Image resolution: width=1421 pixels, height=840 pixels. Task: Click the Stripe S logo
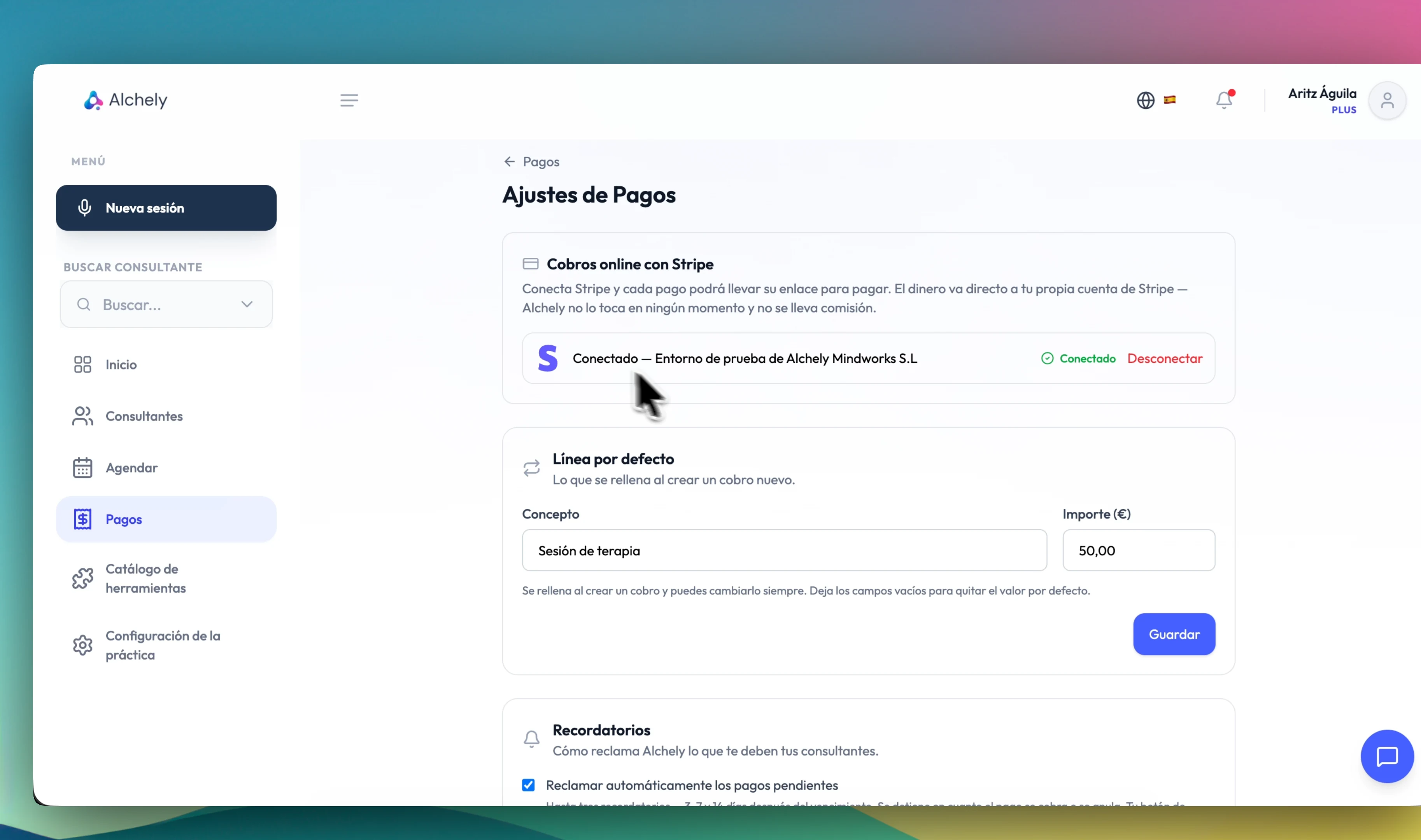pyautogui.click(x=547, y=358)
